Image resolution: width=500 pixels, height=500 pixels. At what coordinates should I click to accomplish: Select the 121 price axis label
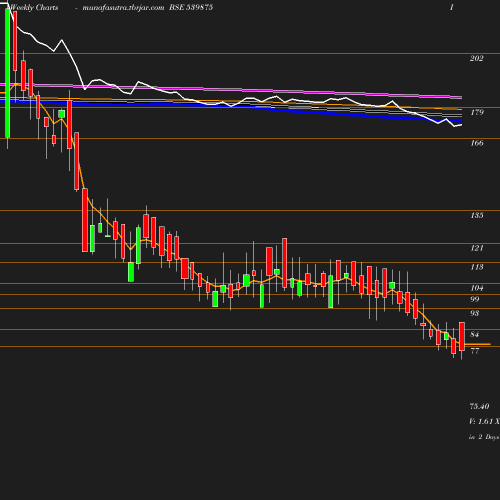477,248
